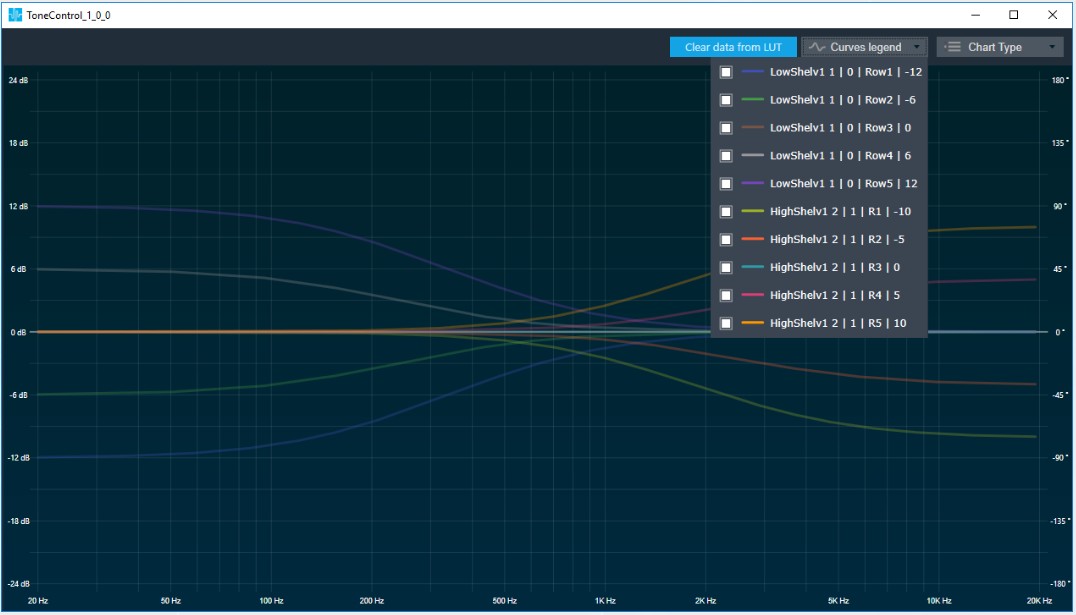The width and height of the screenshot is (1076, 615).
Task: Toggle checkbox for HighShelv1 R1 -10 curve
Action: click(726, 212)
